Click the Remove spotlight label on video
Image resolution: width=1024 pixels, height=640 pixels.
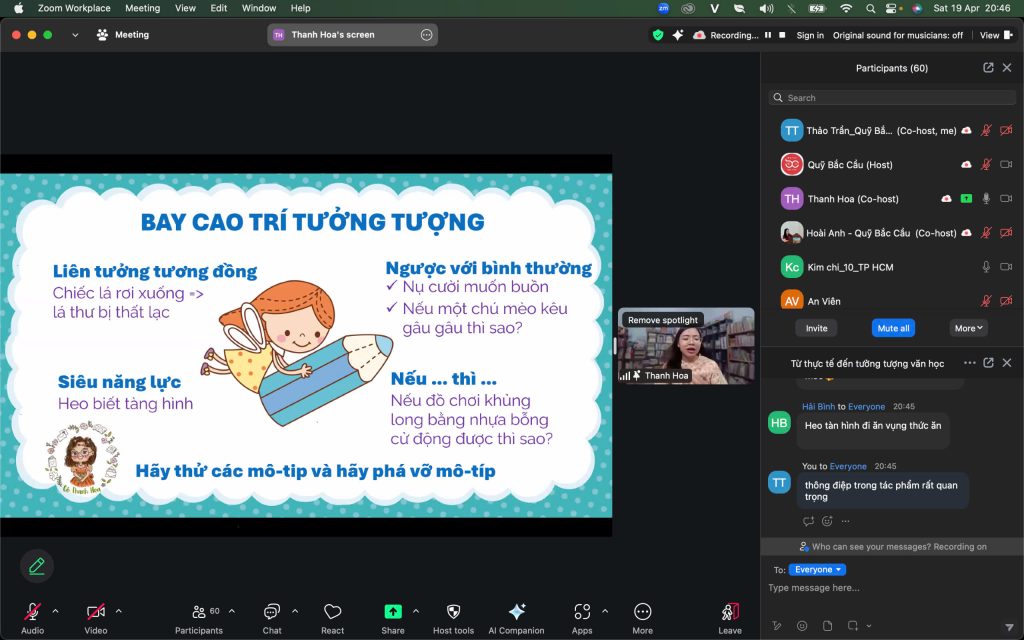pyautogui.click(x=662, y=320)
